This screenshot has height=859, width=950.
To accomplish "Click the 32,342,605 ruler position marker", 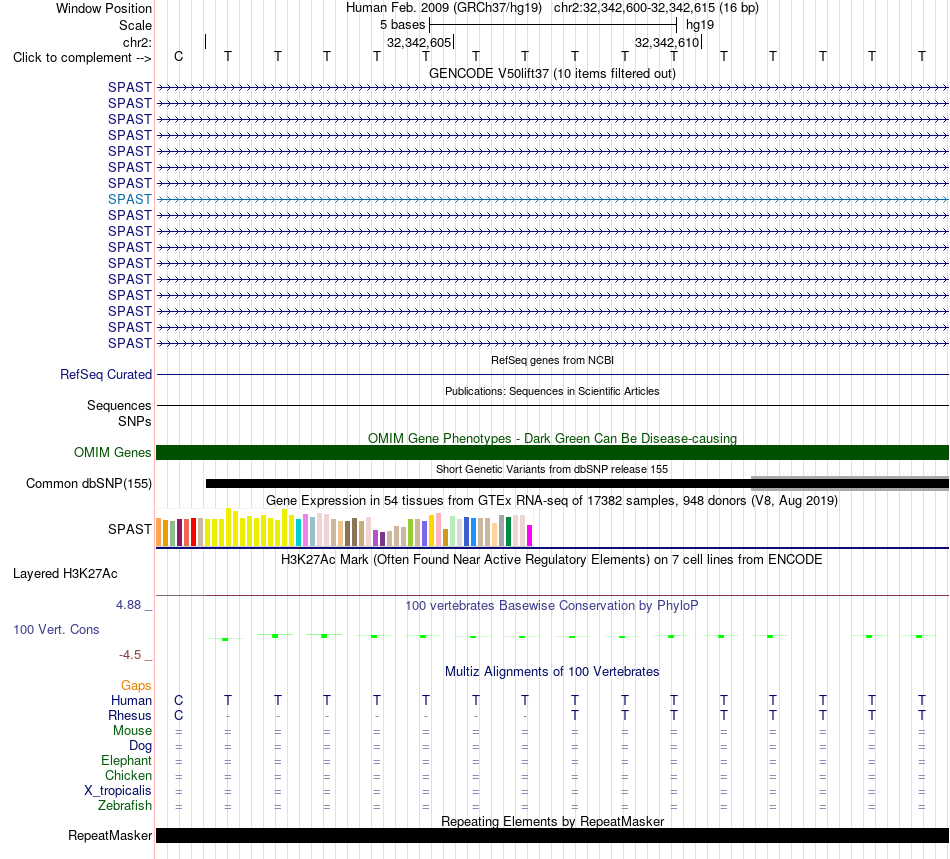I will [419, 42].
